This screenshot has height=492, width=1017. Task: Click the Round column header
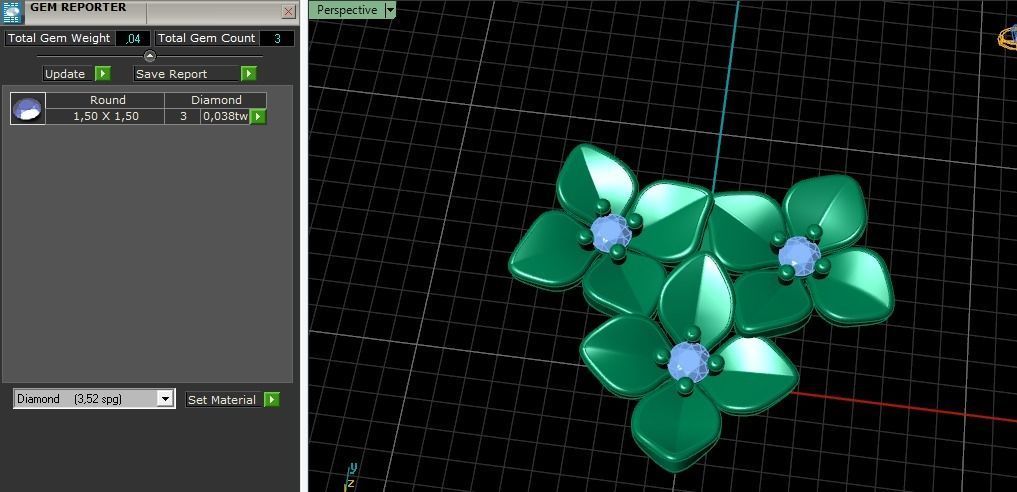(x=107, y=100)
